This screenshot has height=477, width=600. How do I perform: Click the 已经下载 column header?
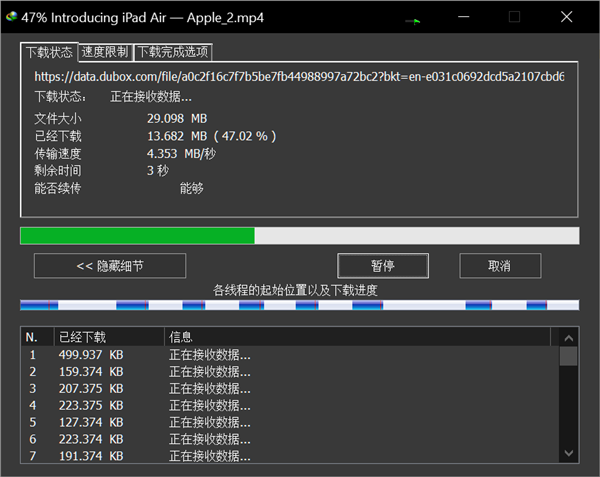pyautogui.click(x=109, y=337)
